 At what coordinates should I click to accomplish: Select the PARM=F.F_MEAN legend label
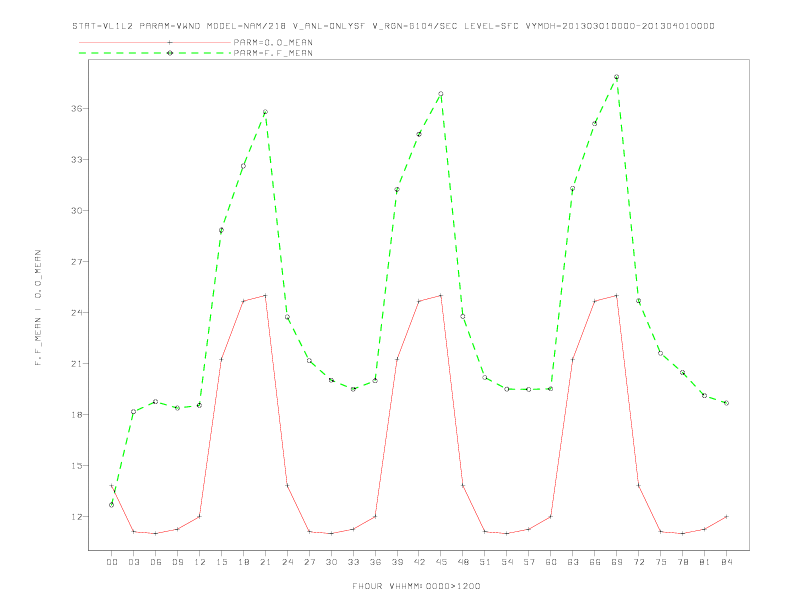click(273, 53)
